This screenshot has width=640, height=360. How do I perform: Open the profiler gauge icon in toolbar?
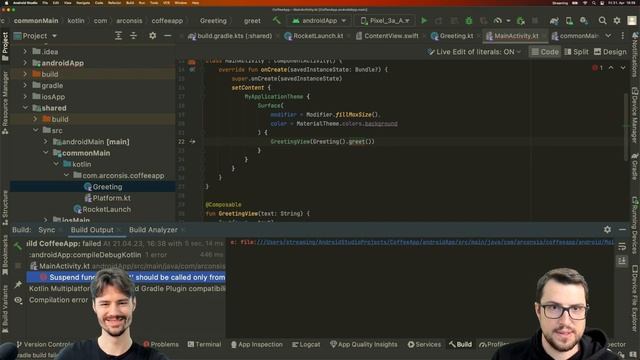pos(498,20)
